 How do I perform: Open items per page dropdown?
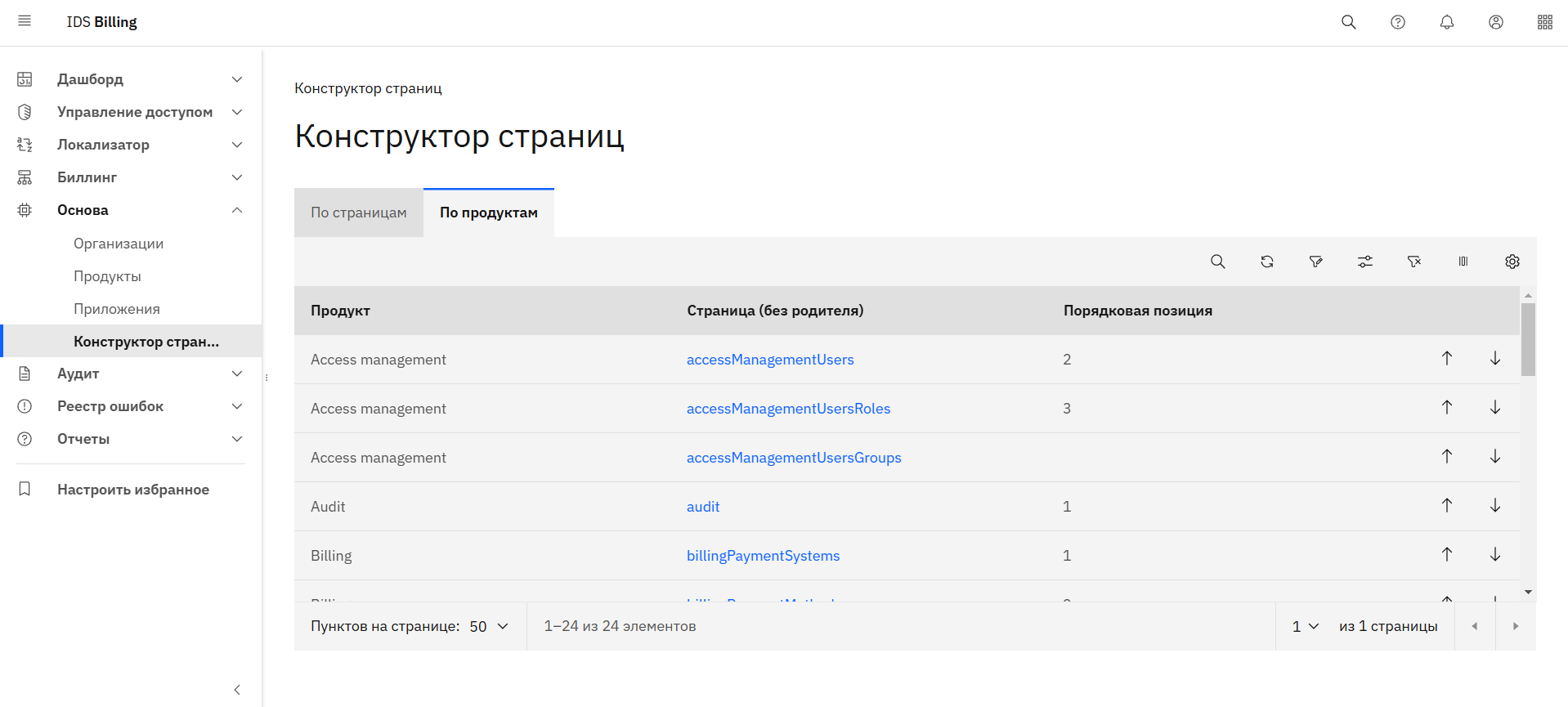tap(489, 626)
